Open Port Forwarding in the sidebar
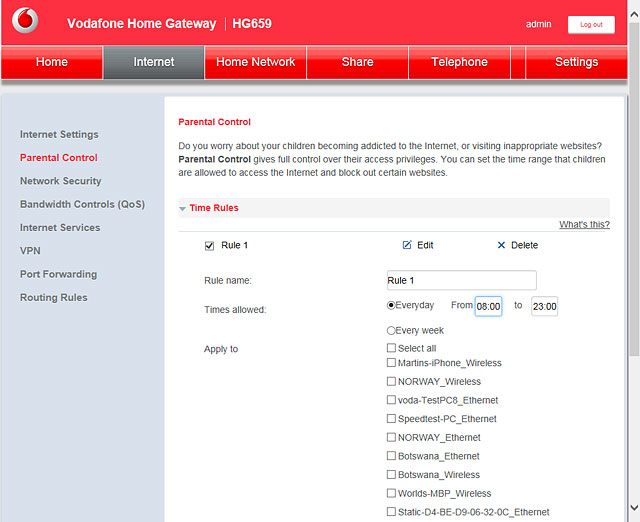The image size is (640, 522). tap(58, 274)
